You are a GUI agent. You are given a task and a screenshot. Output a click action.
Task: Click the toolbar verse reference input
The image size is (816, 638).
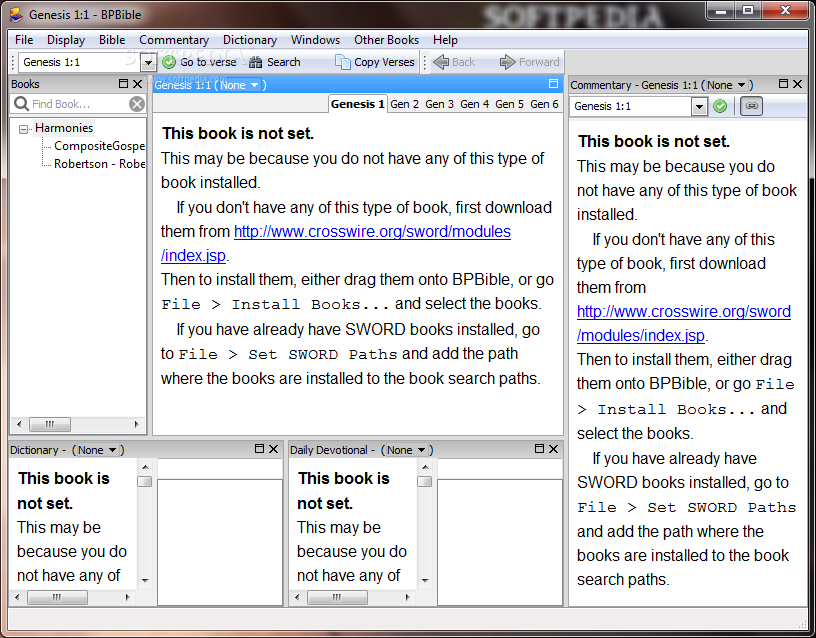tap(80, 62)
